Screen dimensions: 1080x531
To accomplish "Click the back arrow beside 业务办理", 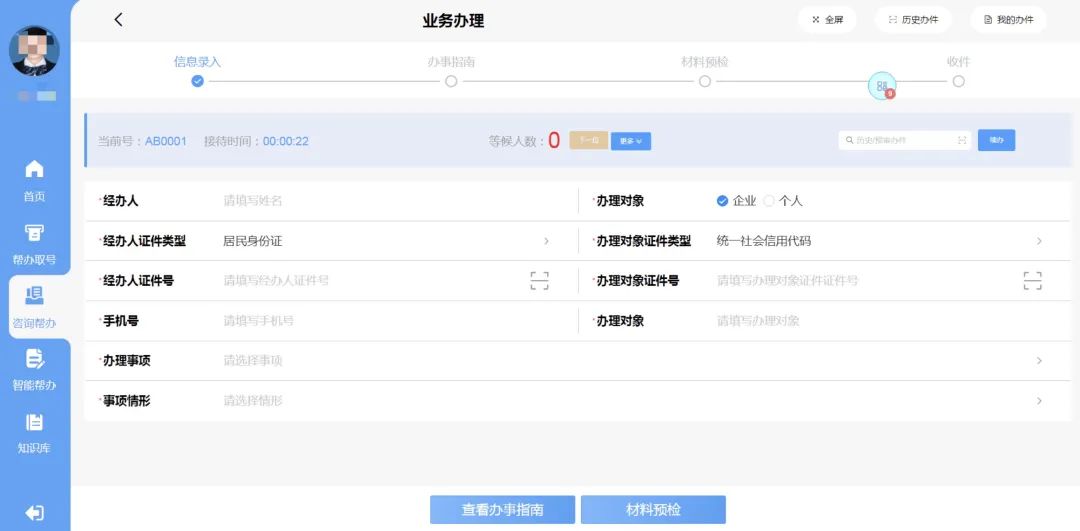I will [x=118, y=20].
